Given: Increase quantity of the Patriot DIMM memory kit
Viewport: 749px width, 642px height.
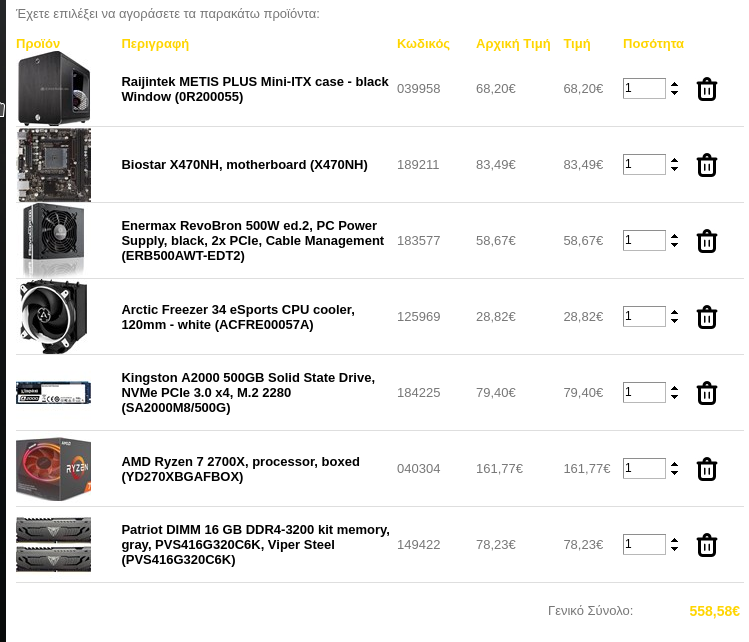Looking at the screenshot, I should (x=674, y=540).
